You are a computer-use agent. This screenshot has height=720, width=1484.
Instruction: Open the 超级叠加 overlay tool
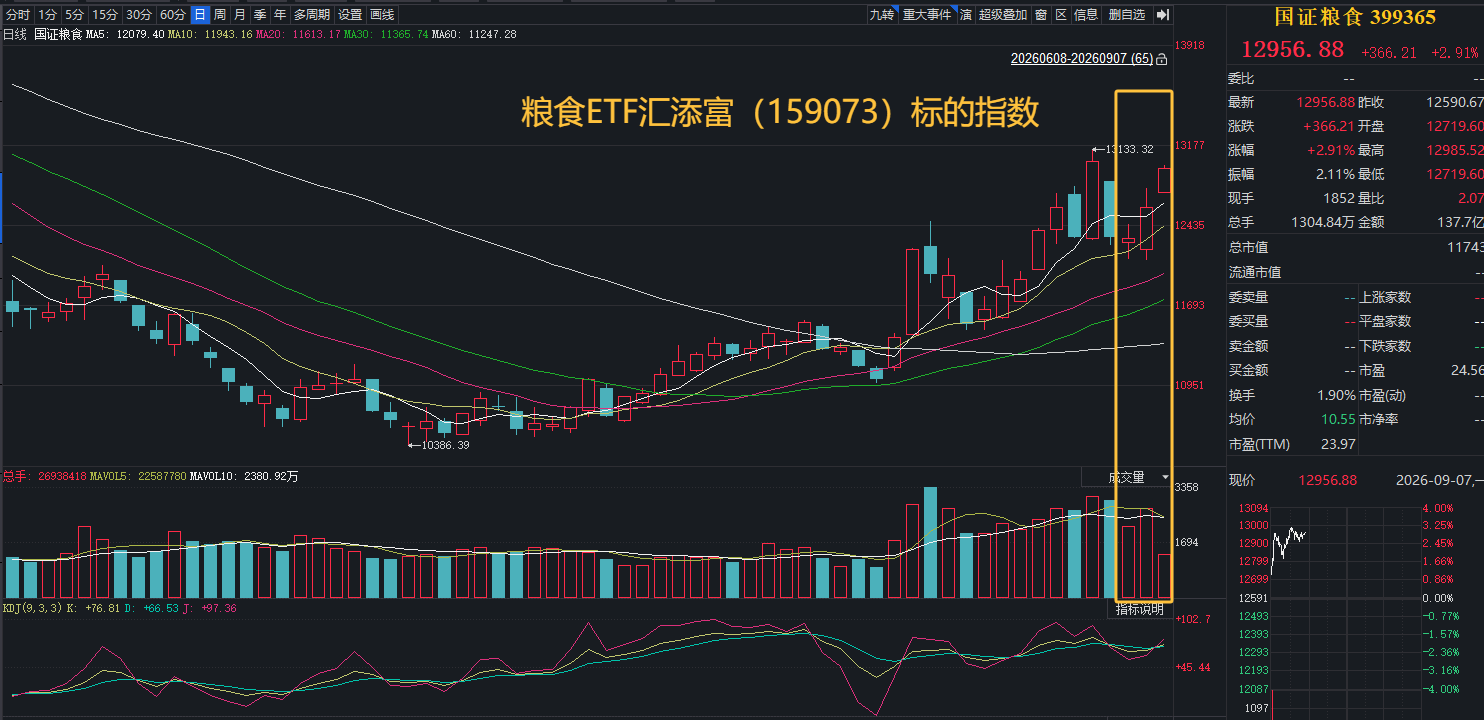1003,15
